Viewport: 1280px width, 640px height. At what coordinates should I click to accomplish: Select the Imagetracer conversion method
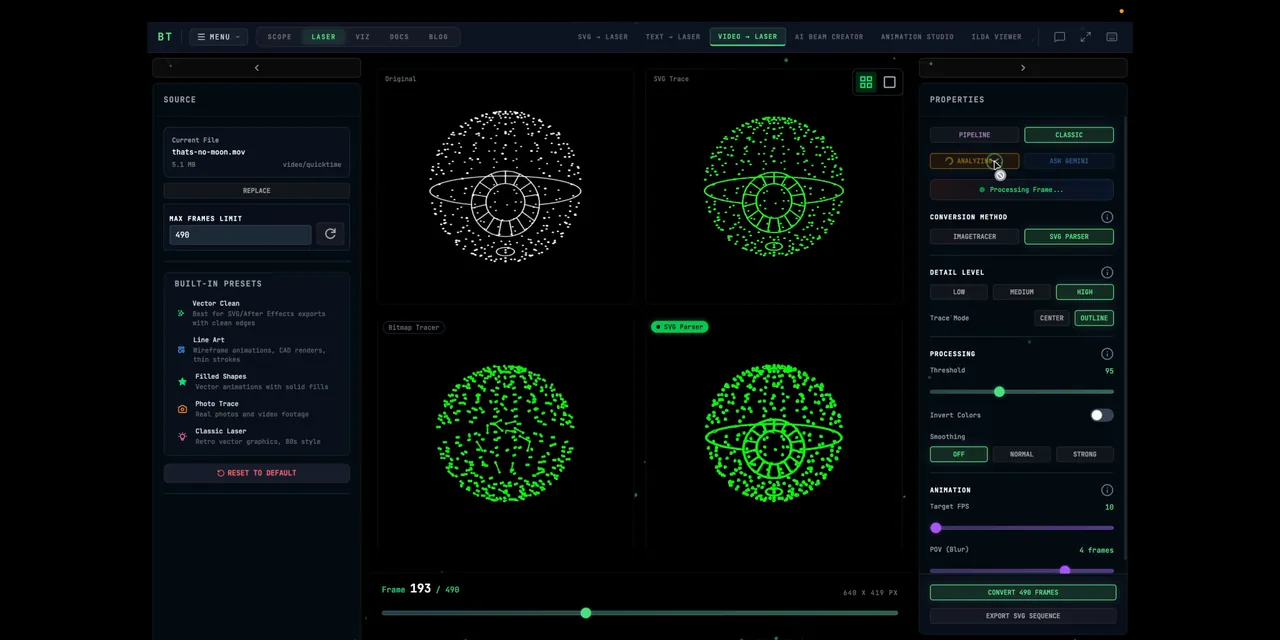coord(974,237)
